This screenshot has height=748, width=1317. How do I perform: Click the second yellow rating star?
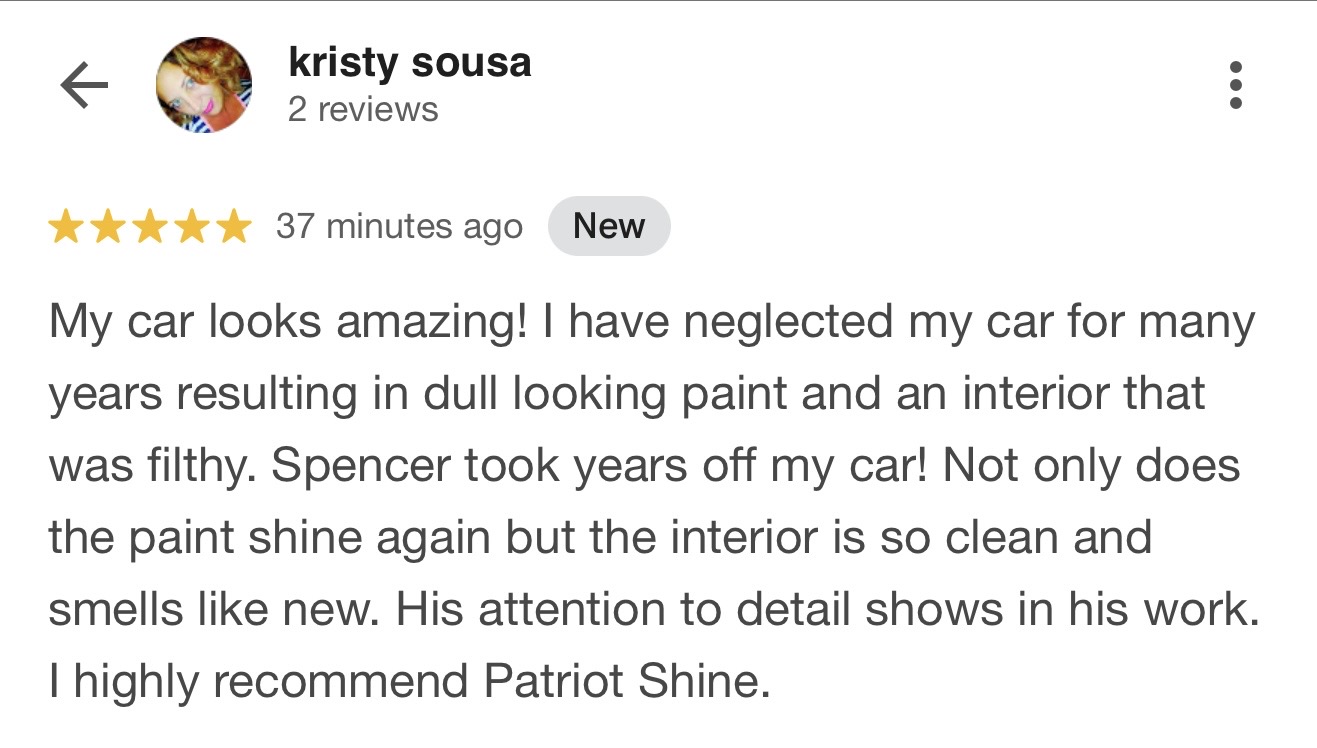(108, 227)
